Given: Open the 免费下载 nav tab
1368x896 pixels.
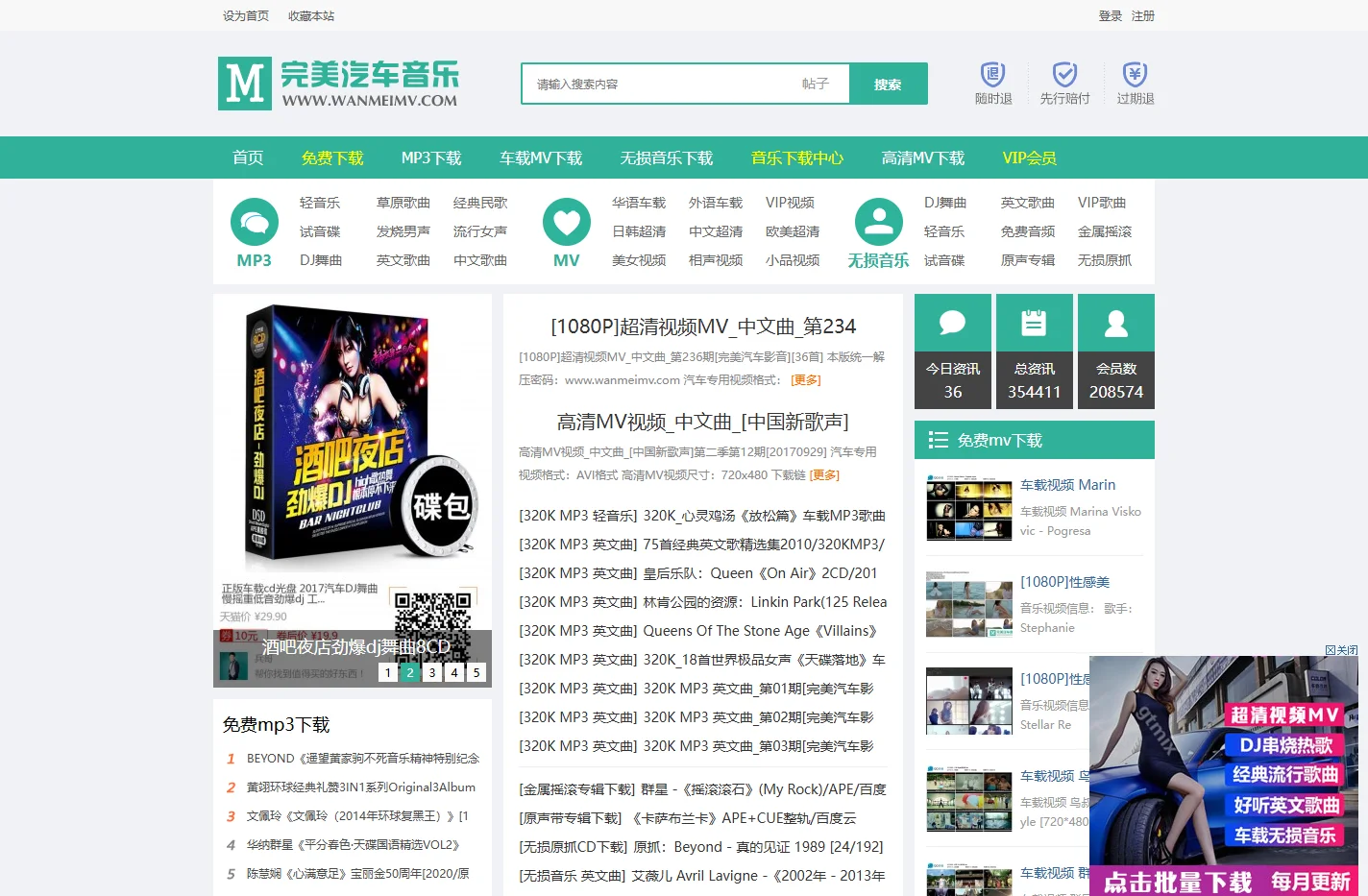Looking at the screenshot, I should [x=332, y=157].
